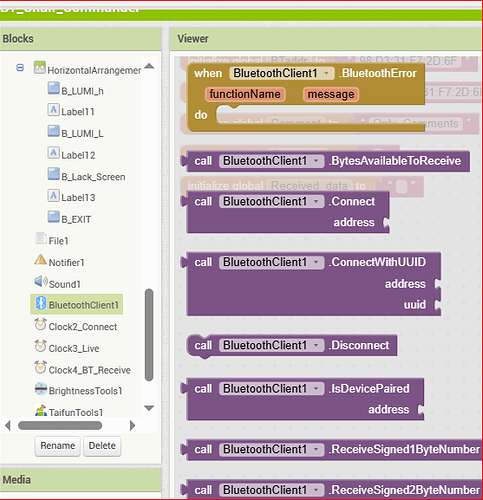Image resolution: width=483 pixels, height=500 pixels.
Task: Open component dropdown in BluetoothError event block
Action: coord(327,73)
